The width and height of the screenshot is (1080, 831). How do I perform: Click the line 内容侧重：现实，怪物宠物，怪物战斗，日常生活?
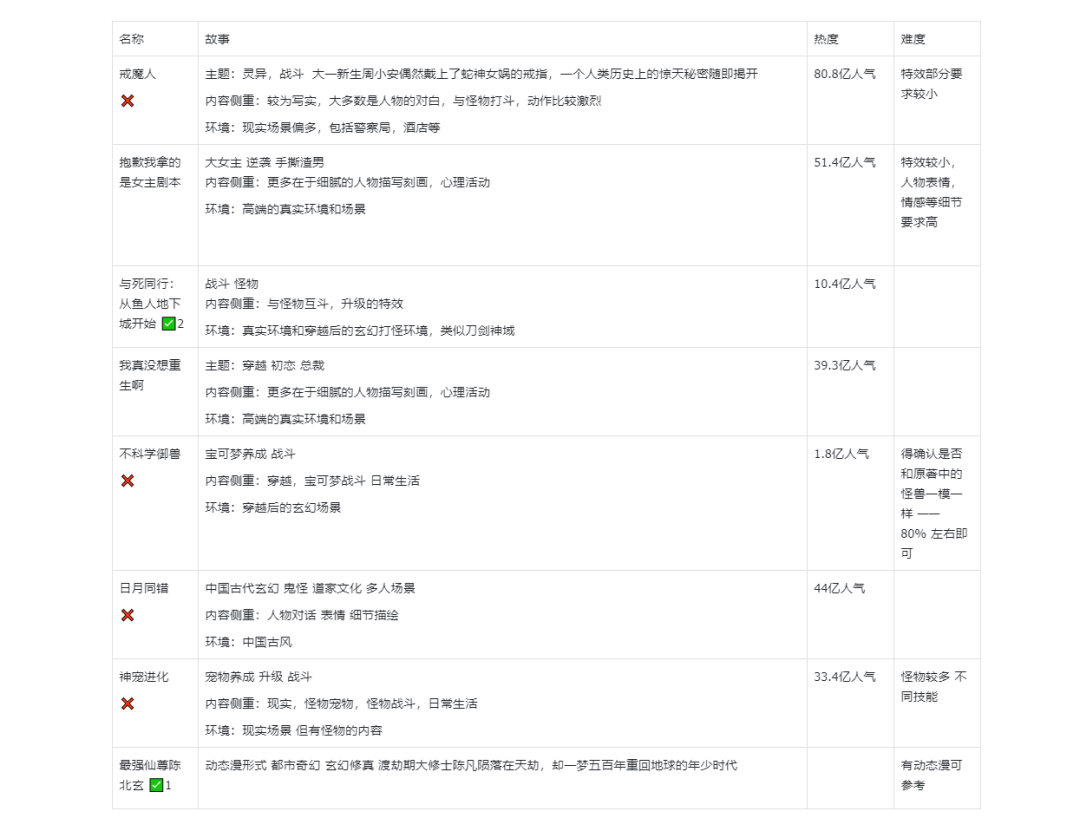pos(341,704)
